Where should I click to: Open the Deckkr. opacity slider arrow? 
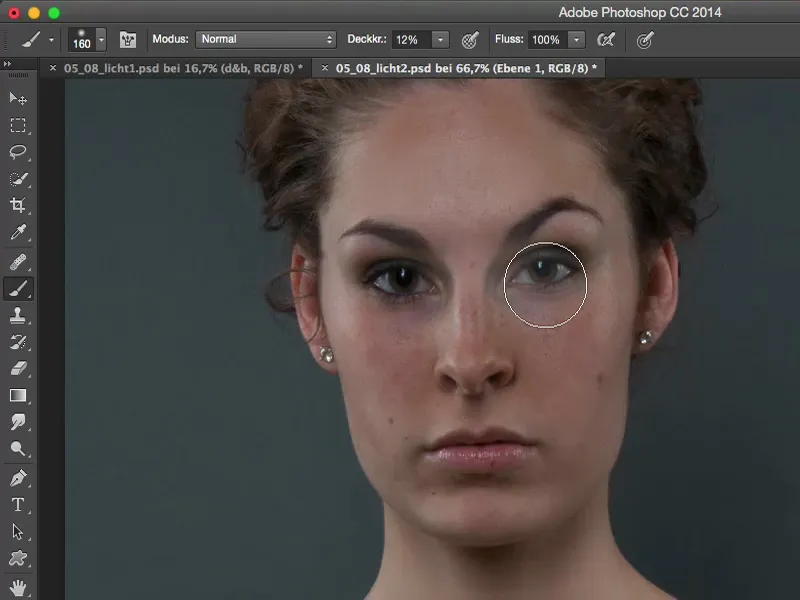point(440,40)
